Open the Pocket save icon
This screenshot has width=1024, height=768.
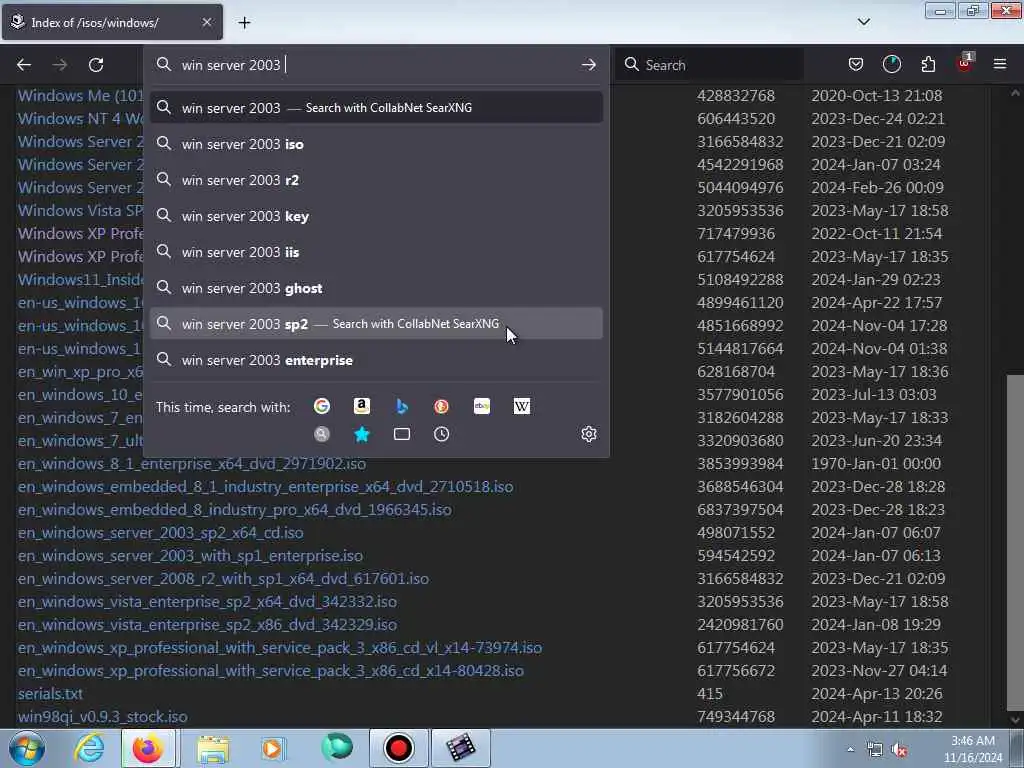856,64
